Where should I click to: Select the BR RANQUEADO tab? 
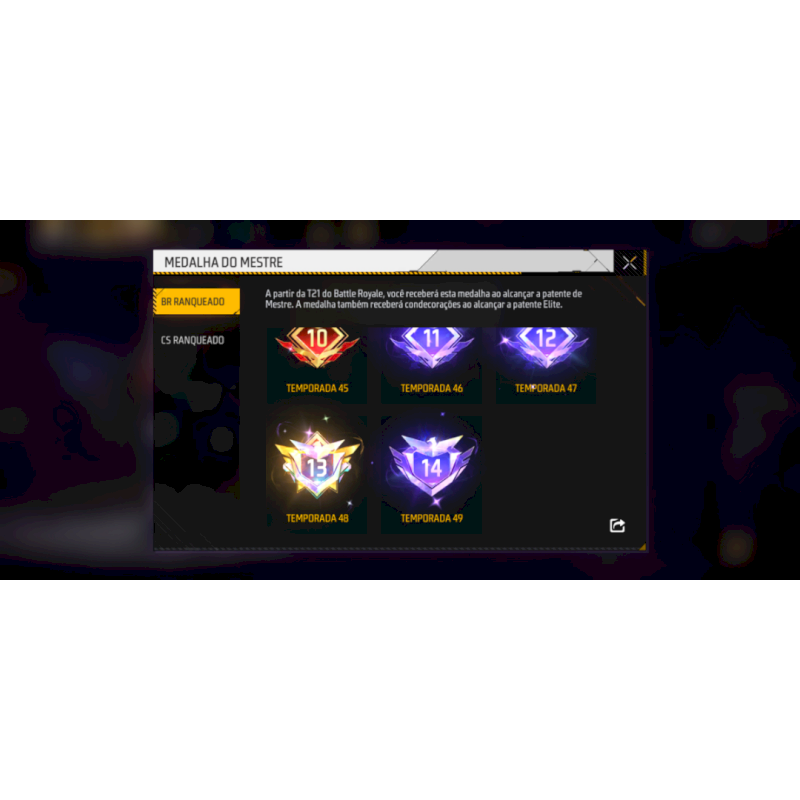tap(196, 302)
